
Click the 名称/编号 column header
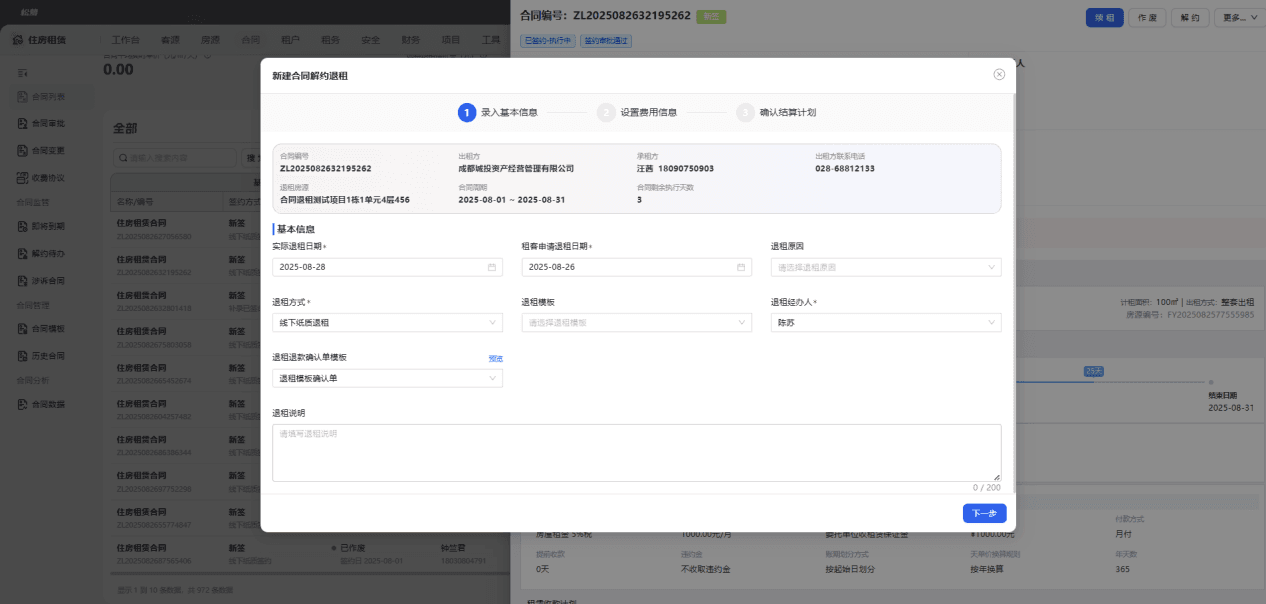pos(133,201)
